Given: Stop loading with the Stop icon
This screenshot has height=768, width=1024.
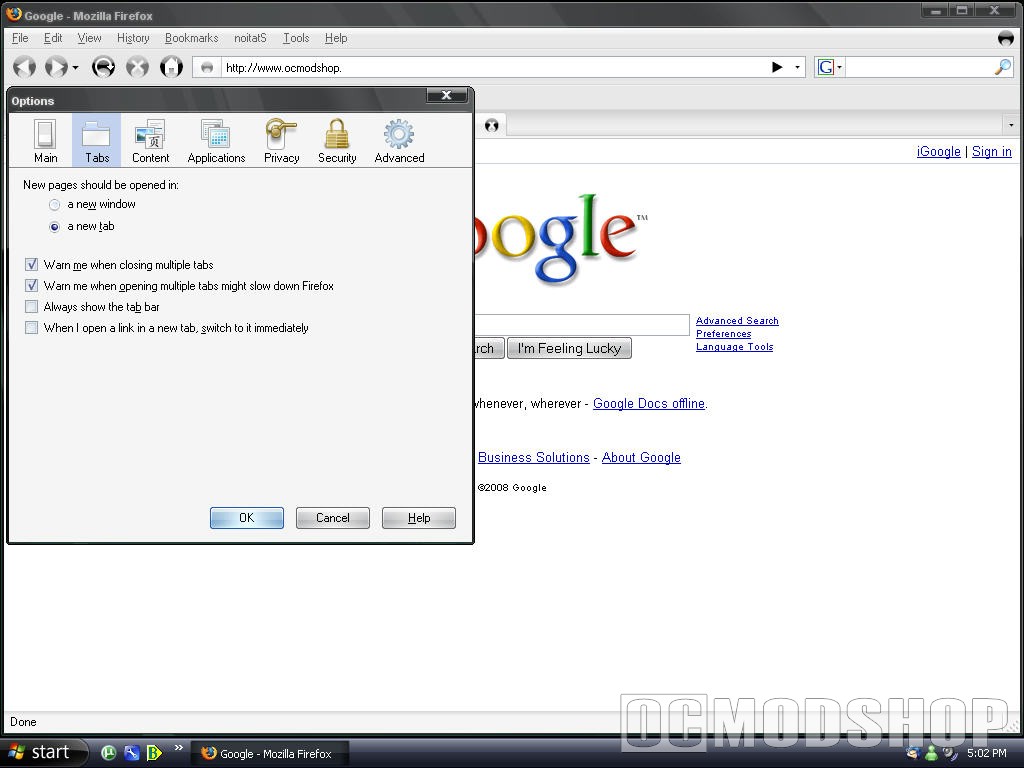Looking at the screenshot, I should click(x=137, y=67).
